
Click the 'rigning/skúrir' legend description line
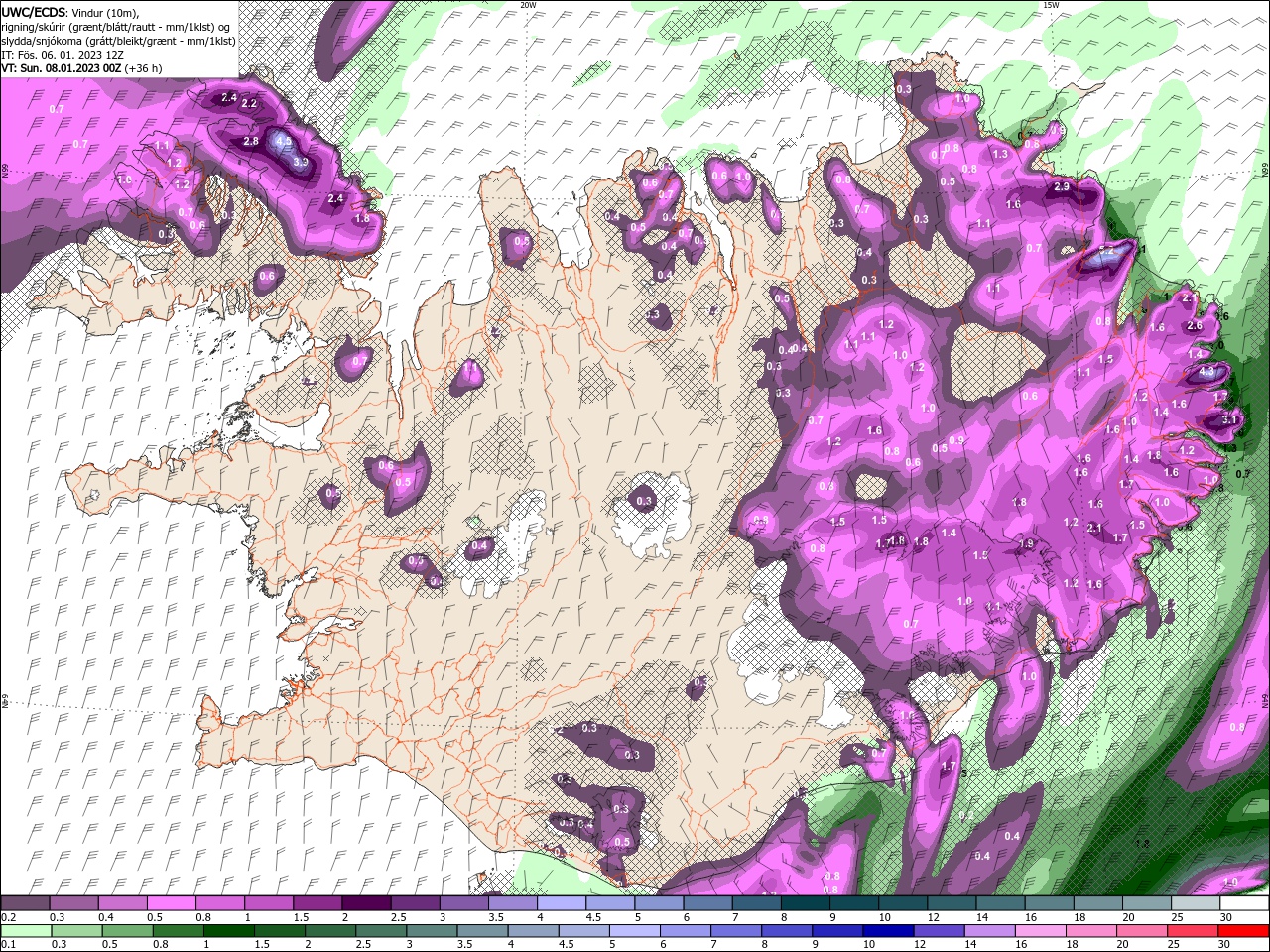pos(117,26)
